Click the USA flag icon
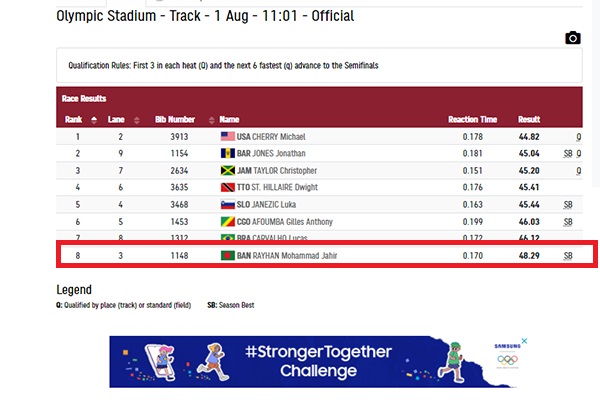Screen dimensions: 600x400 pyautogui.click(x=227, y=136)
